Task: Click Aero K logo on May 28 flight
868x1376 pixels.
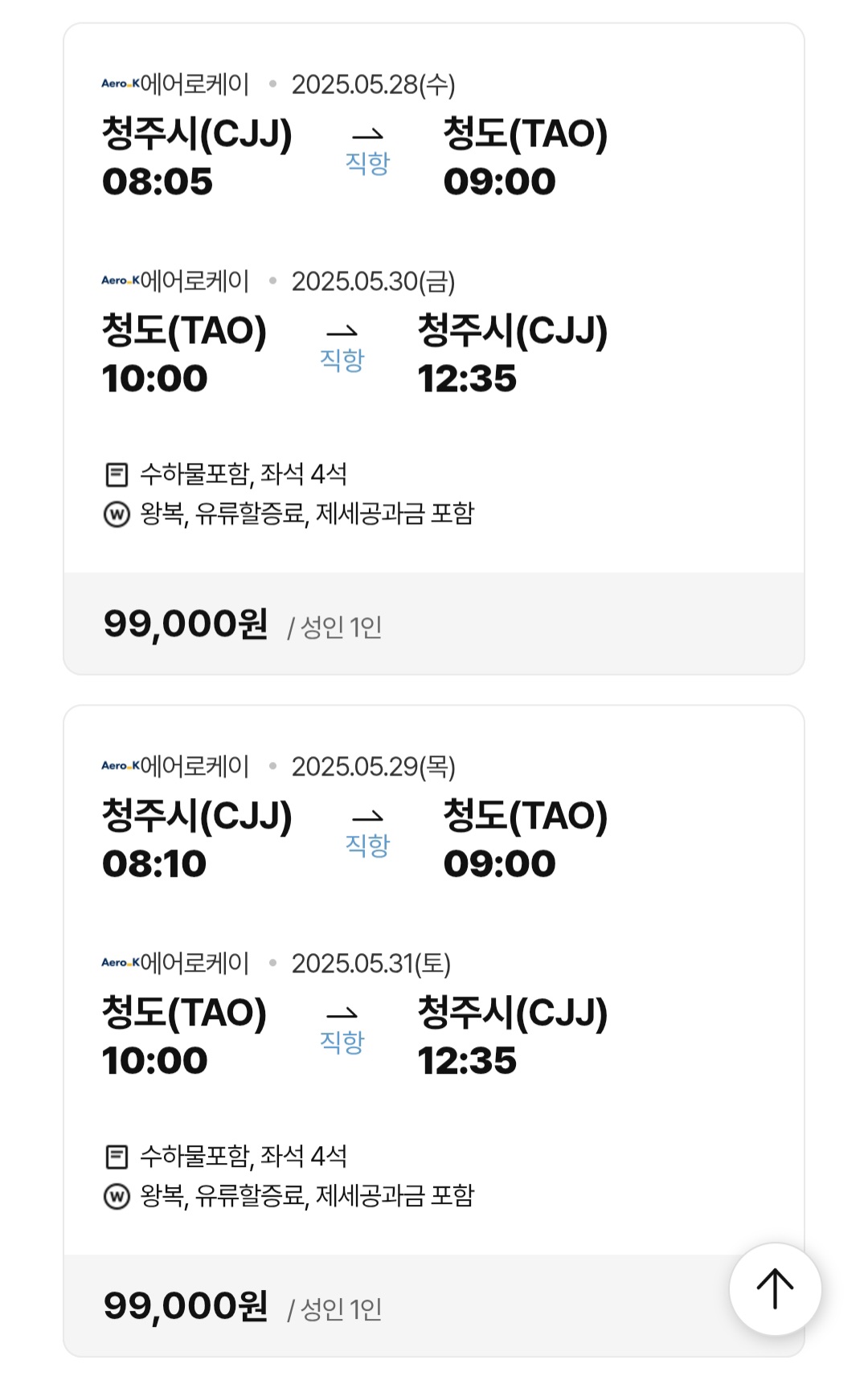Action: coord(121,84)
